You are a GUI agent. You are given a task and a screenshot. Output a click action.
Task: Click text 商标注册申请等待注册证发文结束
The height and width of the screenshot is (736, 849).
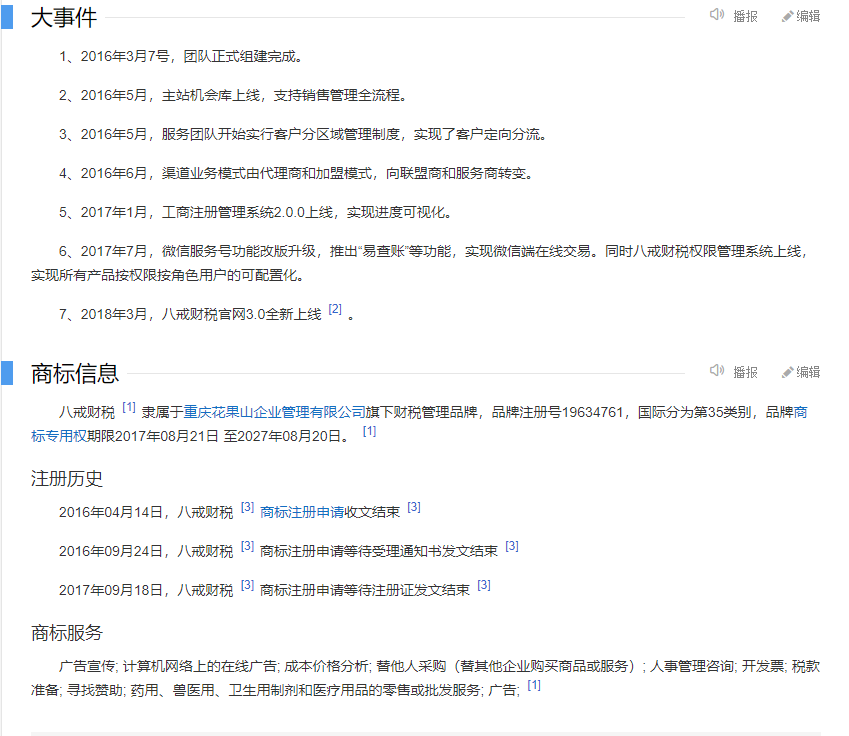[x=364, y=590]
